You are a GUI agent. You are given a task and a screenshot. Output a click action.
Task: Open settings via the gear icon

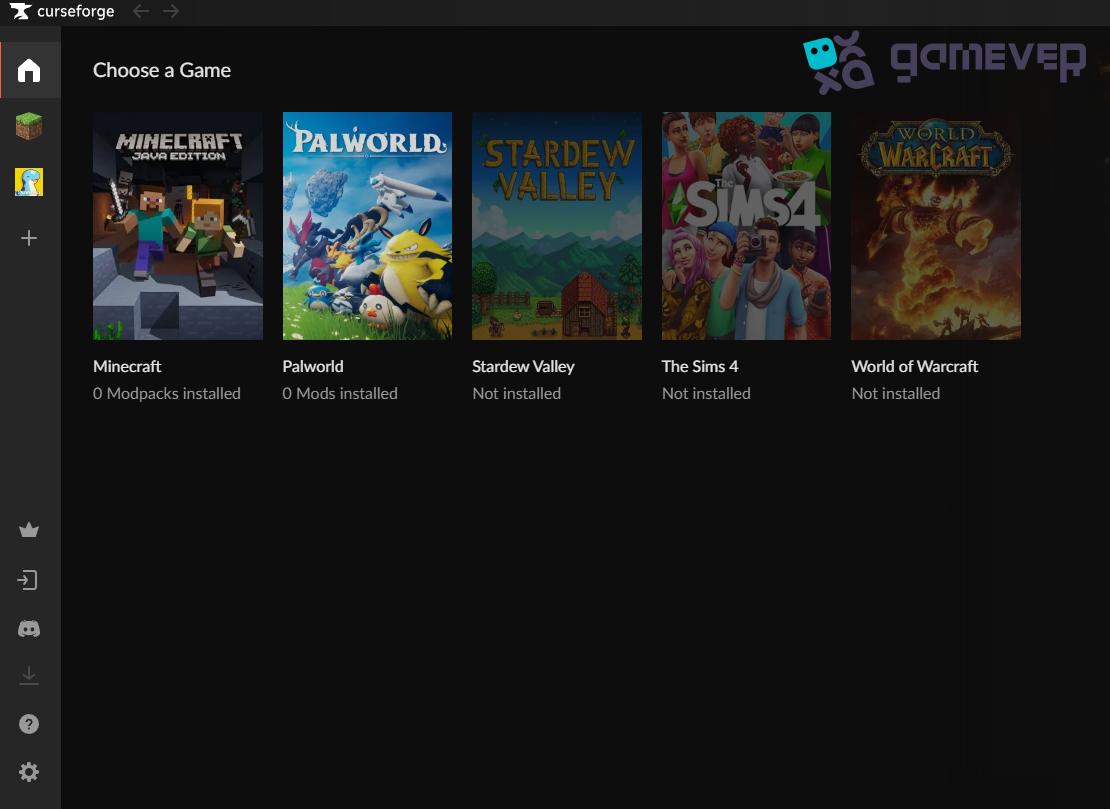(28, 771)
